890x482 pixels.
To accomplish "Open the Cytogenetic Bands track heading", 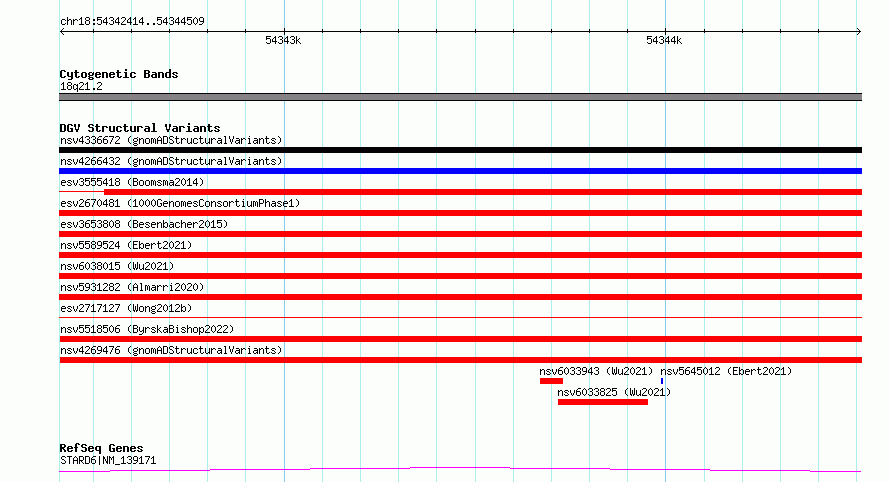I will [119, 74].
